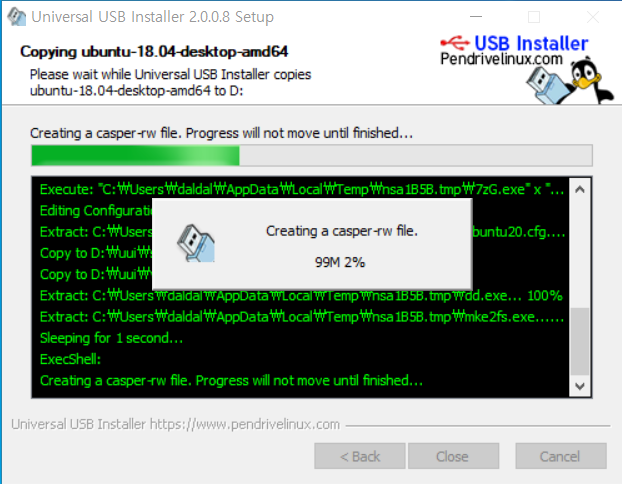Click the USB drive icon in popup
The width and height of the screenshot is (622, 484).
coord(196,243)
